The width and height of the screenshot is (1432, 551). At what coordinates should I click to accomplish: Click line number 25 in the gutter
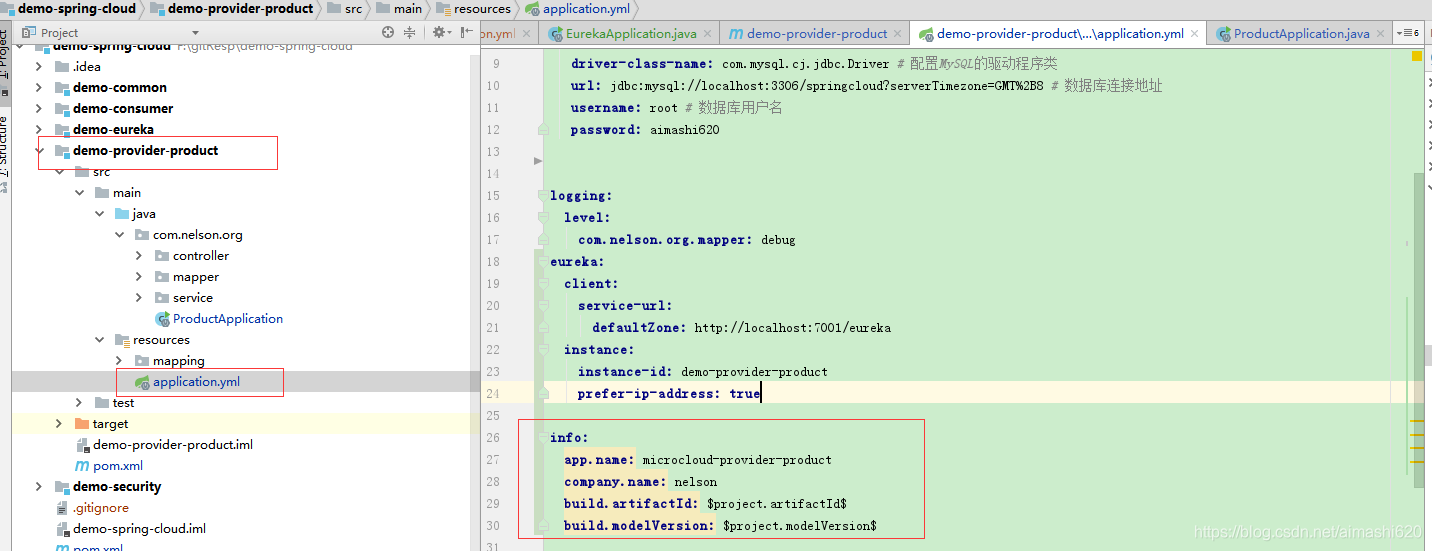pyautogui.click(x=492, y=416)
